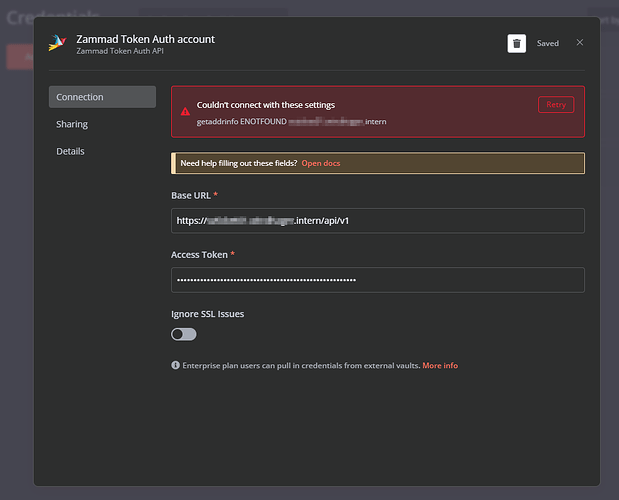Click the Zammad Token Auth API subtitle
The image size is (619, 500).
pyautogui.click(x=120, y=51)
